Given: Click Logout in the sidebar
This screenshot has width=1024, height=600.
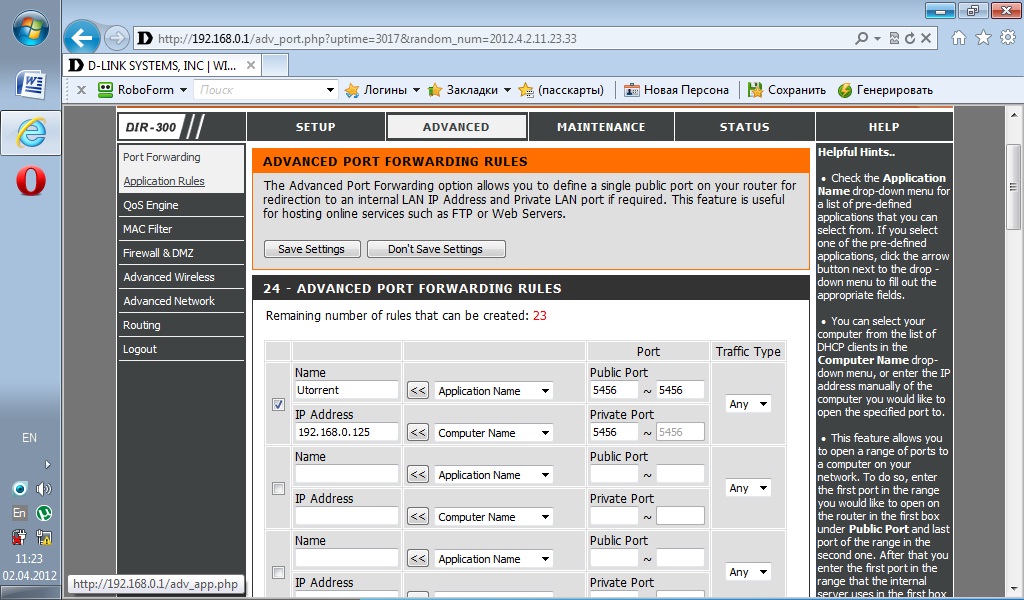Looking at the screenshot, I should pyautogui.click(x=140, y=349).
